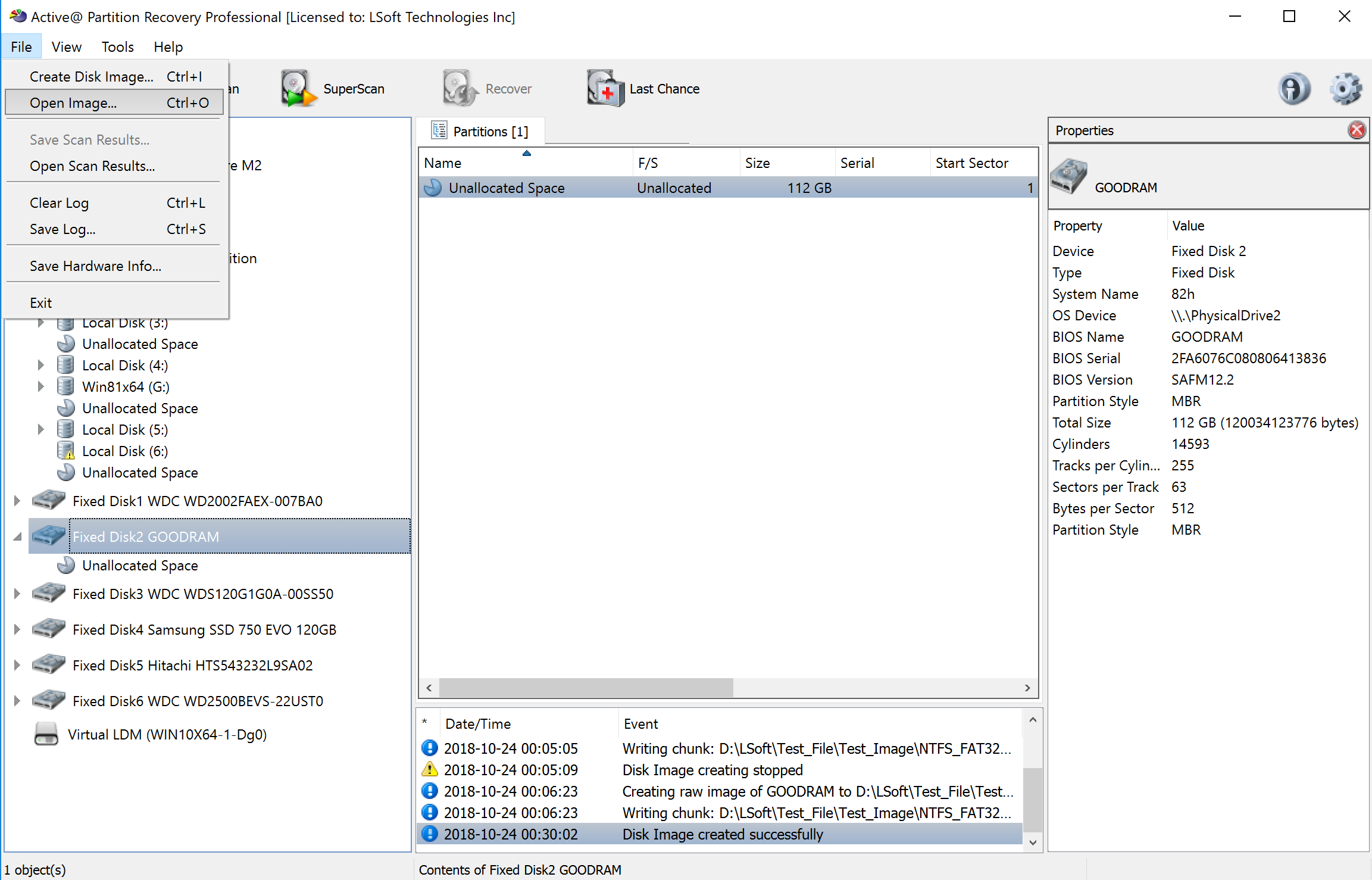Click the Fixed Disk3 WDC drive icon
Viewport: 1372px width, 880px height.
coord(49,594)
